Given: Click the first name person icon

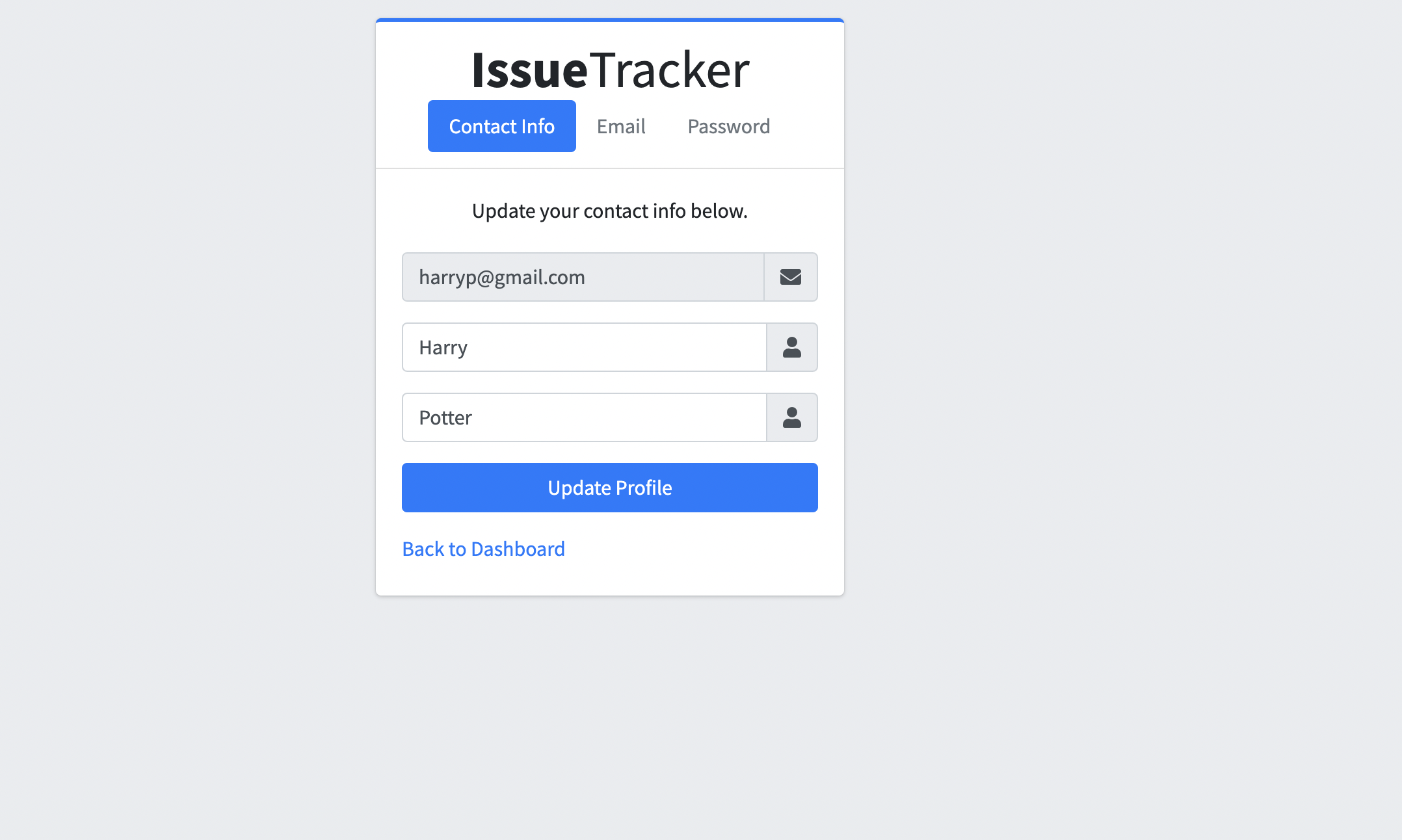Looking at the screenshot, I should 792,347.
